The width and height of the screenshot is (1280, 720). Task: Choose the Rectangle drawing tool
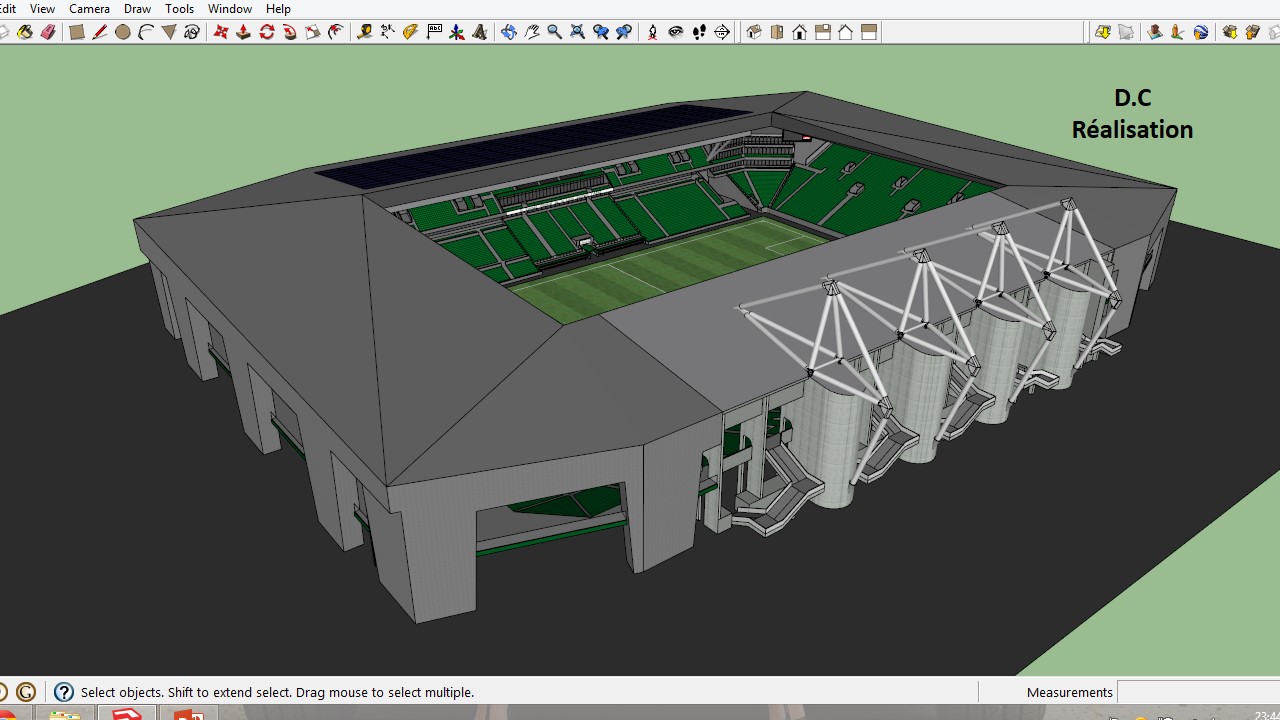pyautogui.click(x=76, y=32)
